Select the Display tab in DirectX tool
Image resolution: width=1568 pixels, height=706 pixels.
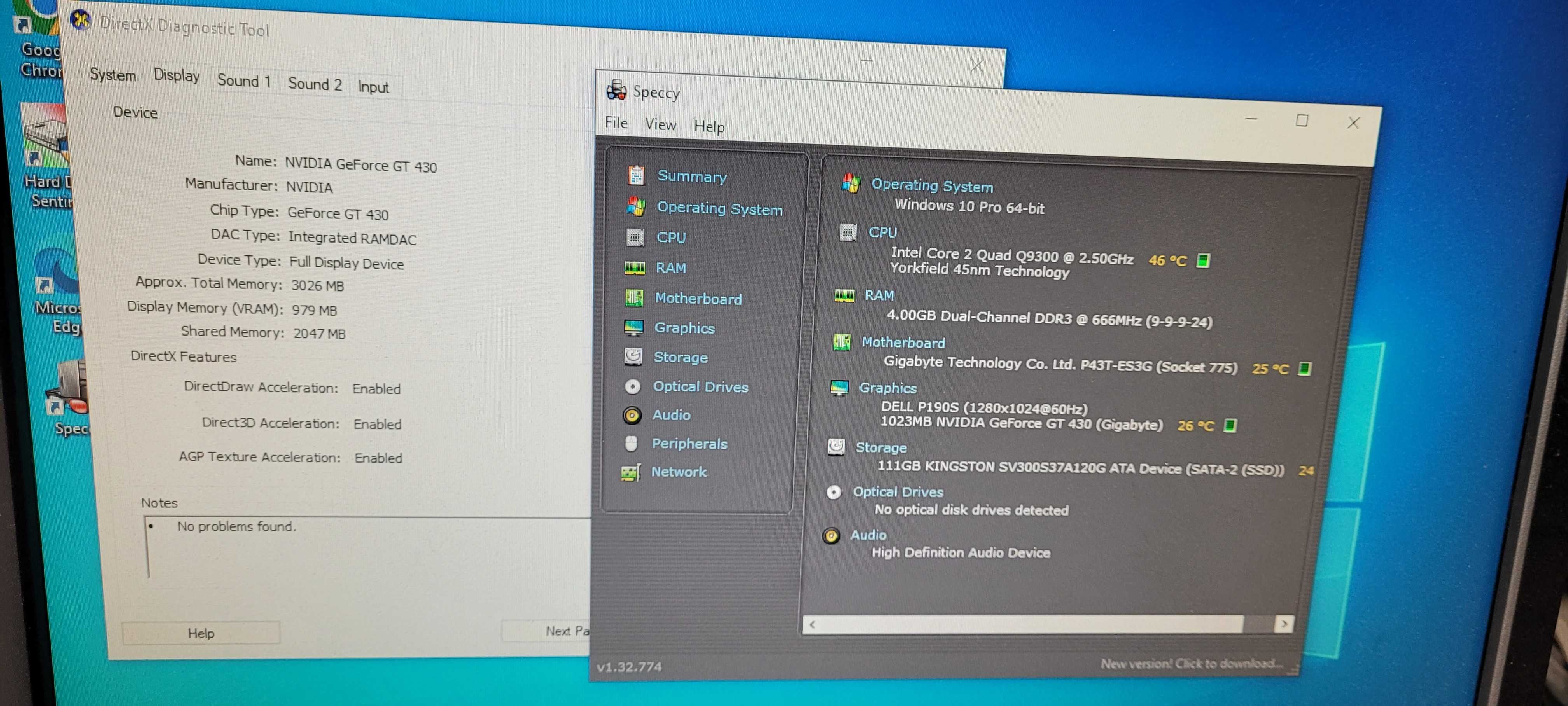177,75
